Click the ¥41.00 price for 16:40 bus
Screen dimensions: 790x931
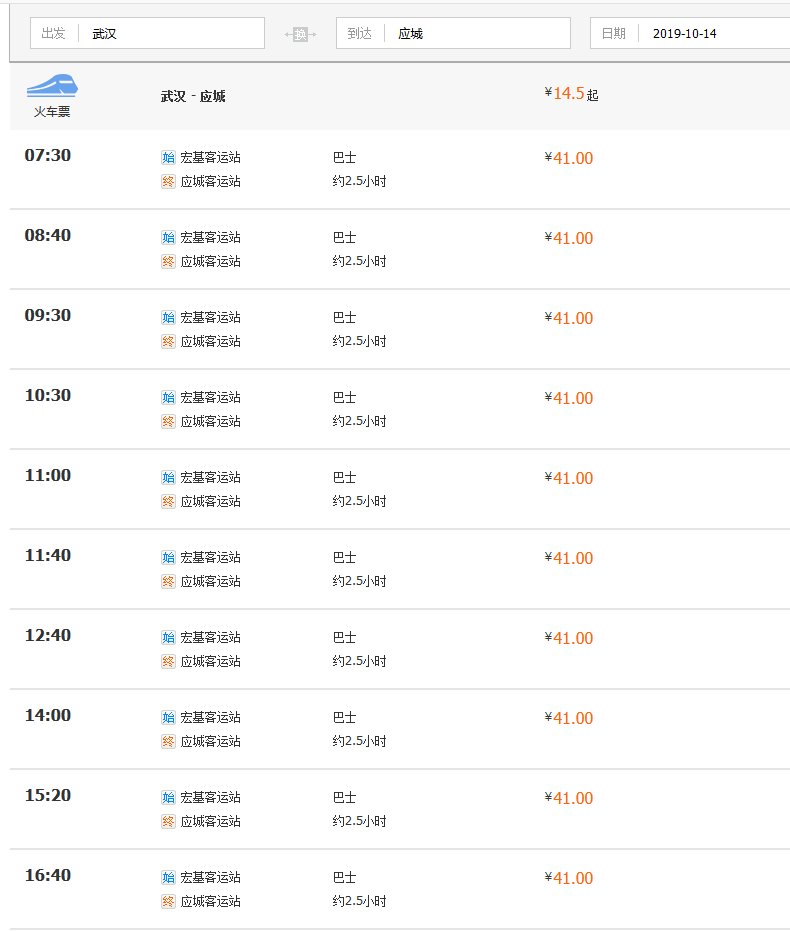[x=569, y=878]
